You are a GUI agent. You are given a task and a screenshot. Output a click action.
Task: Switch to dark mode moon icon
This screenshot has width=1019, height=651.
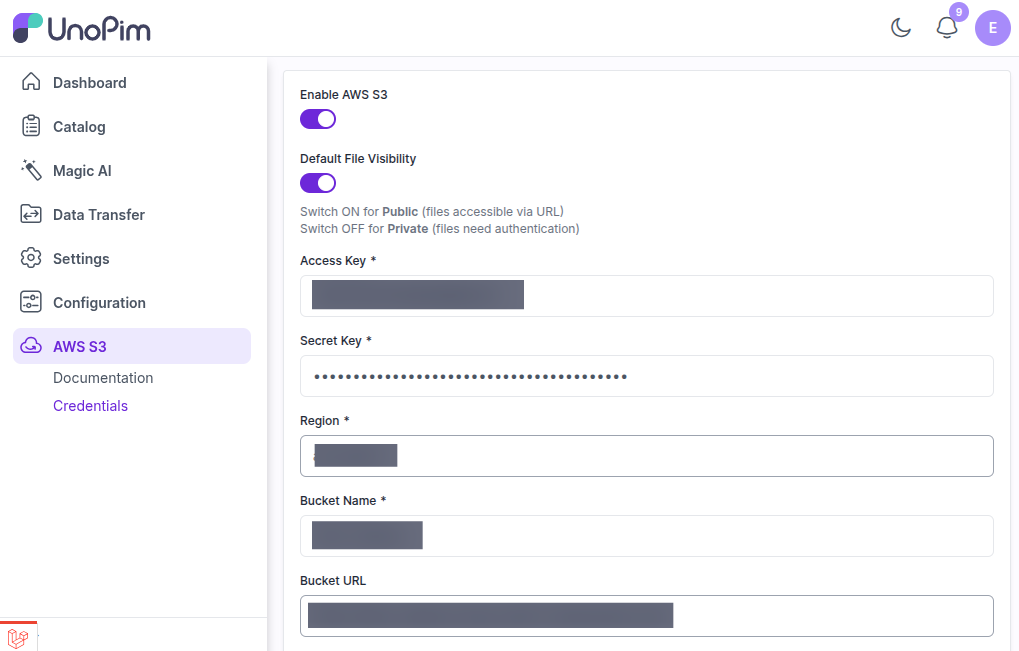click(x=901, y=28)
